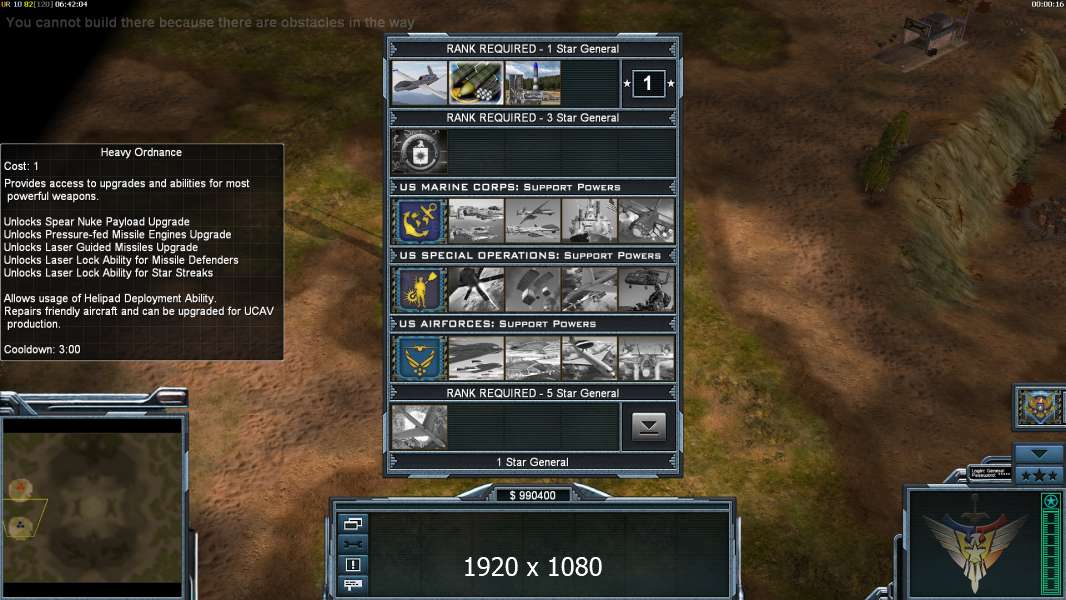Select US Special Operations soldier emblem
Image resolution: width=1066 pixels, height=600 pixels.
[x=419, y=289]
